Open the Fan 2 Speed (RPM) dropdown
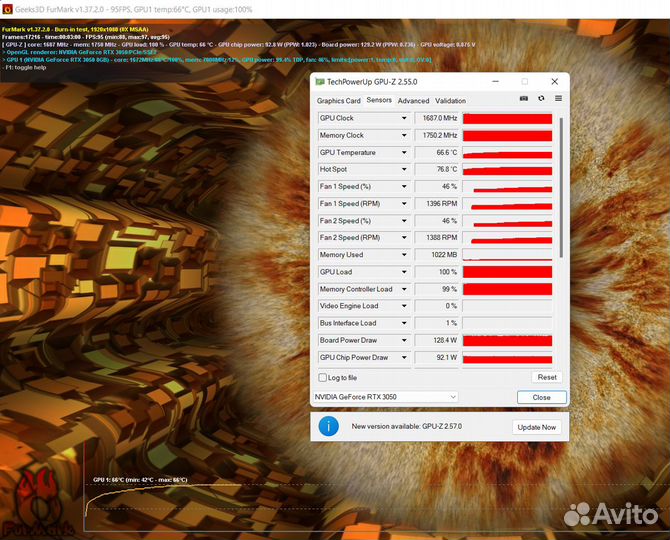Image resolution: width=670 pixels, height=540 pixels. (404, 238)
